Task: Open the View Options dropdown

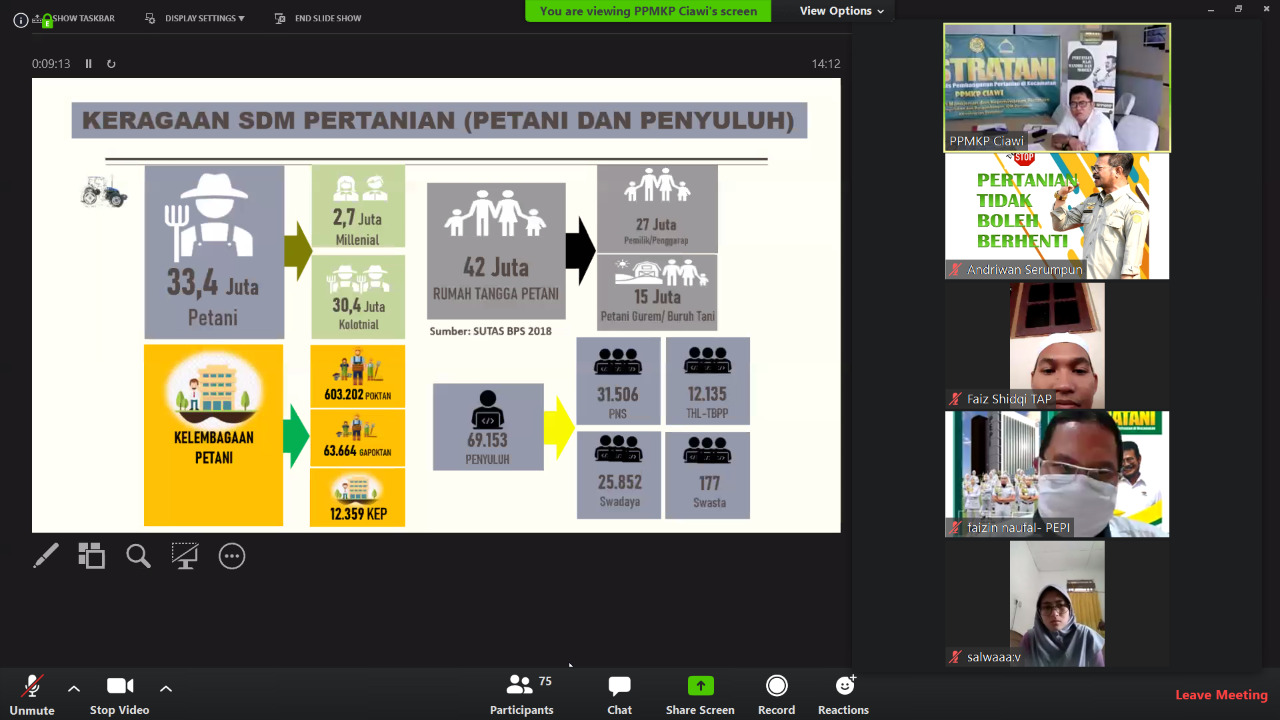Action: coord(841,11)
